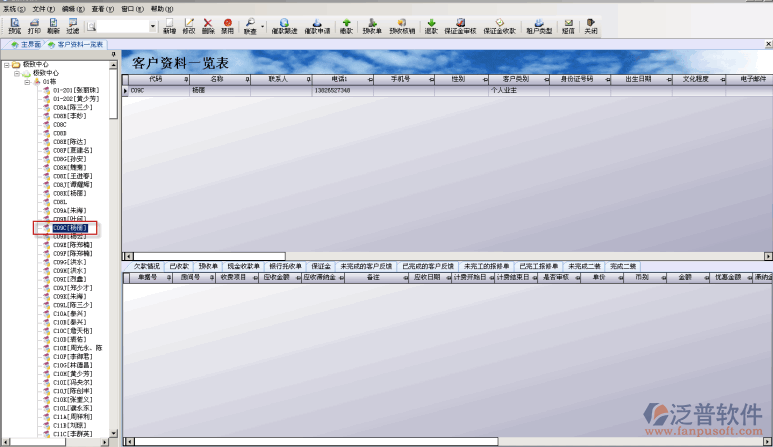Click the 预收核销 toolbar icon

tap(402, 23)
